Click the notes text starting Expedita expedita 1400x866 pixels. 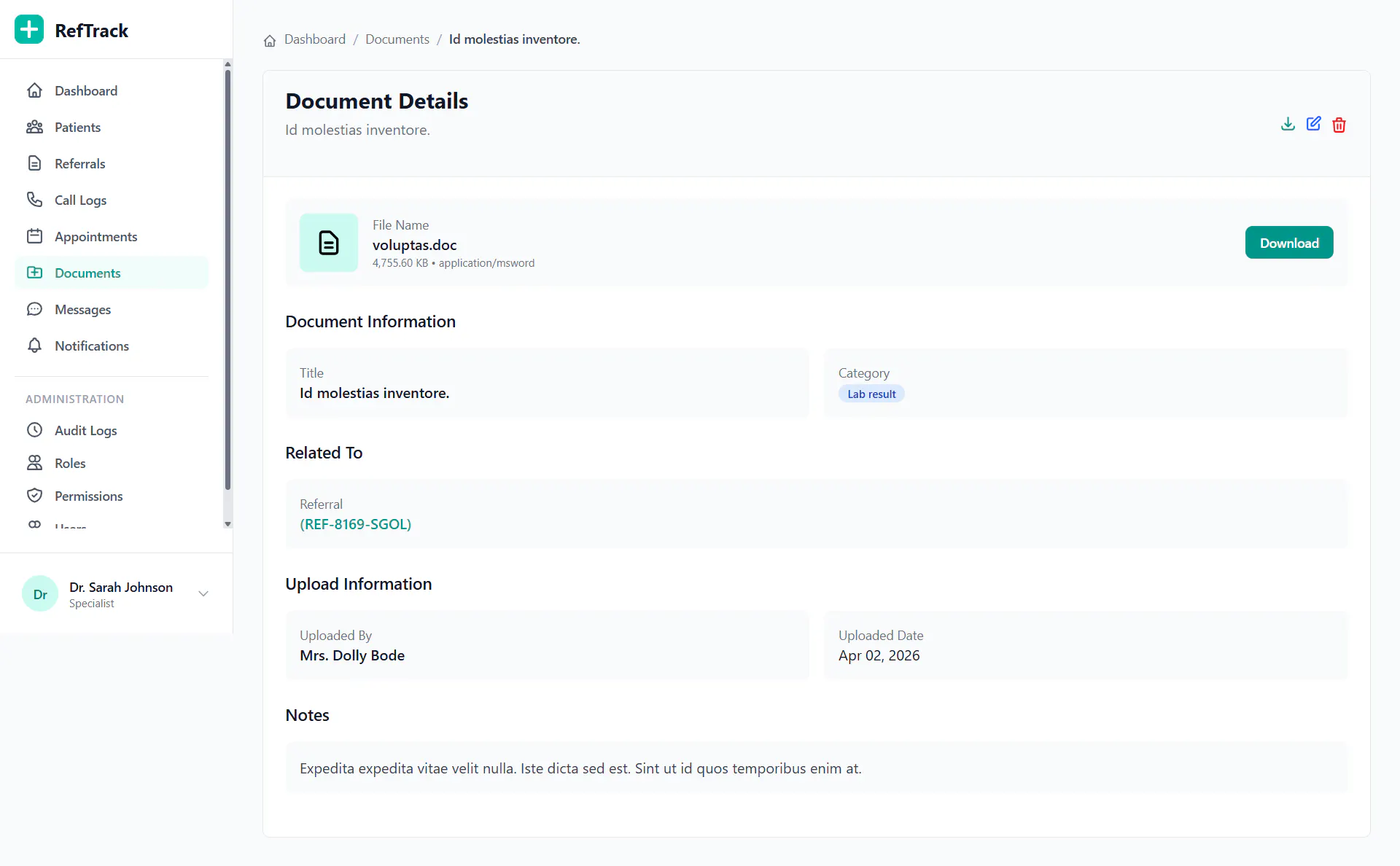(x=580, y=768)
